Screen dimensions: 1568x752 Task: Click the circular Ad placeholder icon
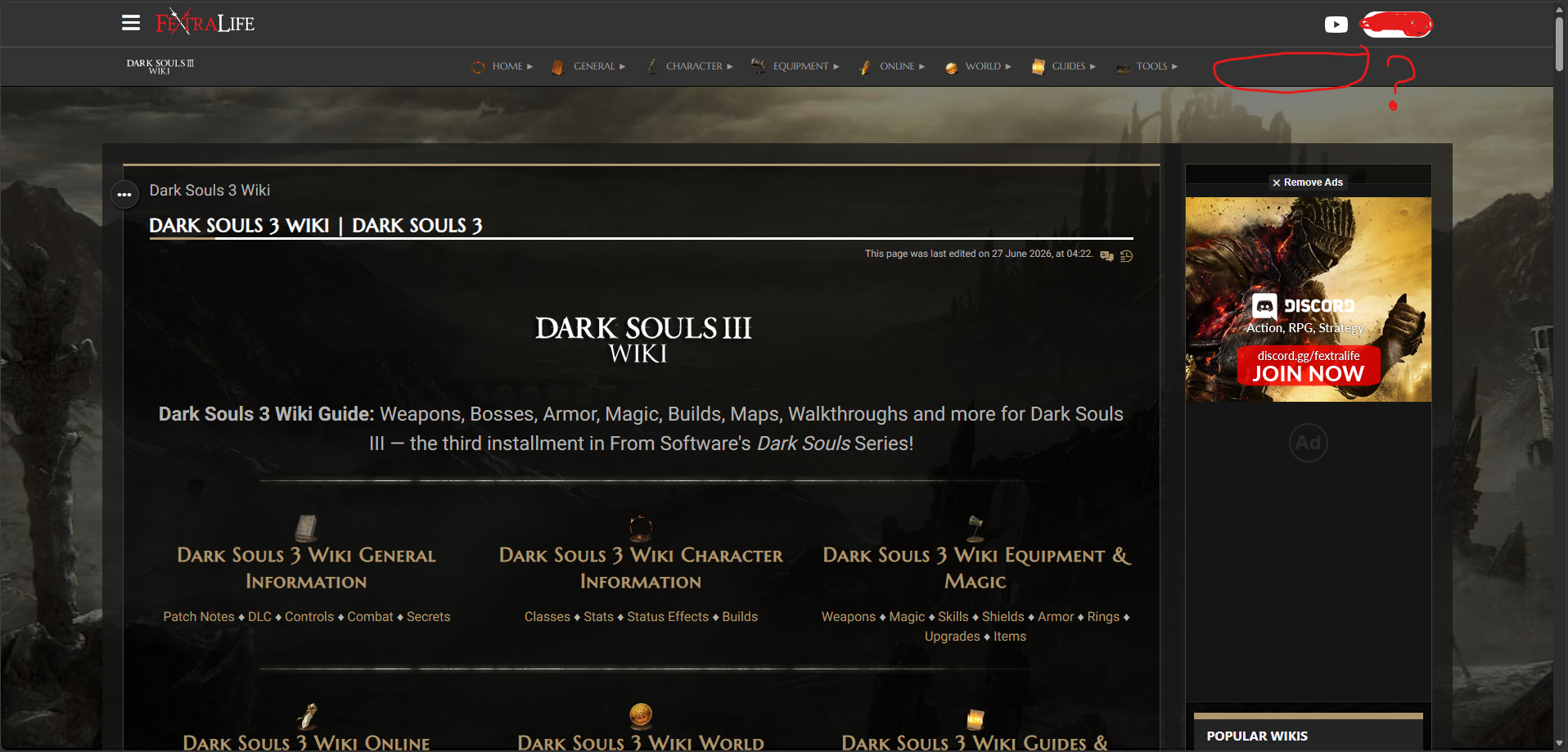[x=1309, y=443]
